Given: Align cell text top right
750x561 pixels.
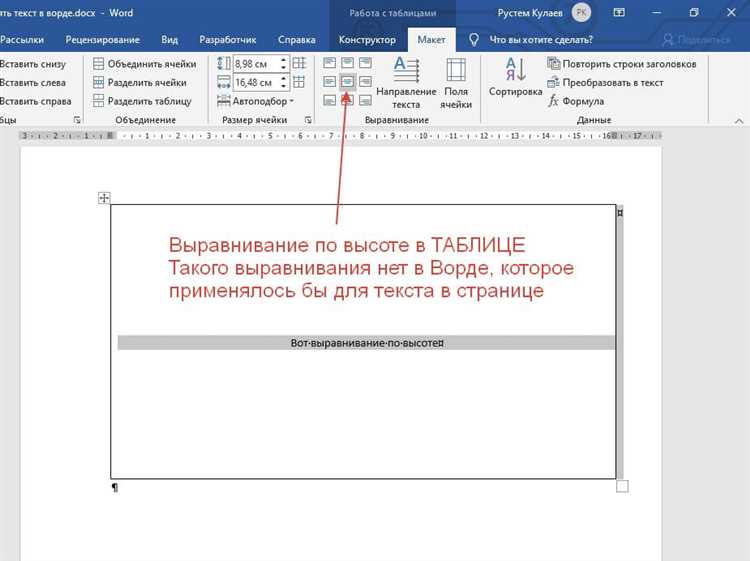Looking at the screenshot, I should pyautogui.click(x=365, y=63).
